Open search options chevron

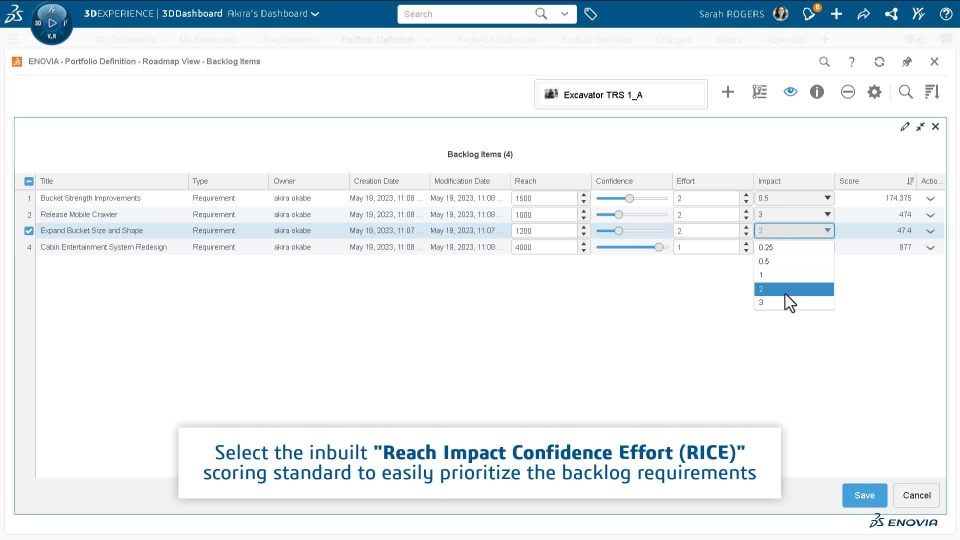pyautogui.click(x=564, y=13)
